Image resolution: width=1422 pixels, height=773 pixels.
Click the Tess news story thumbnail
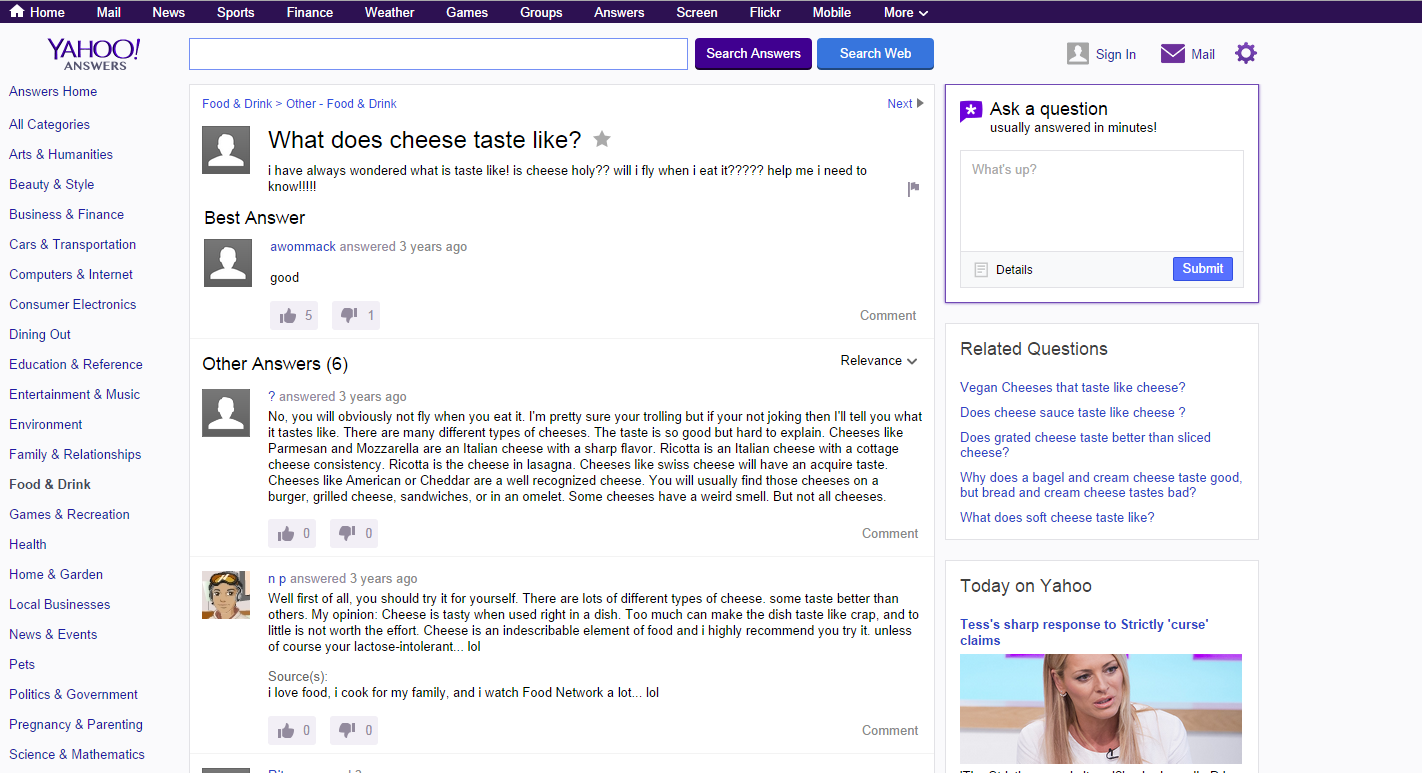point(1100,708)
